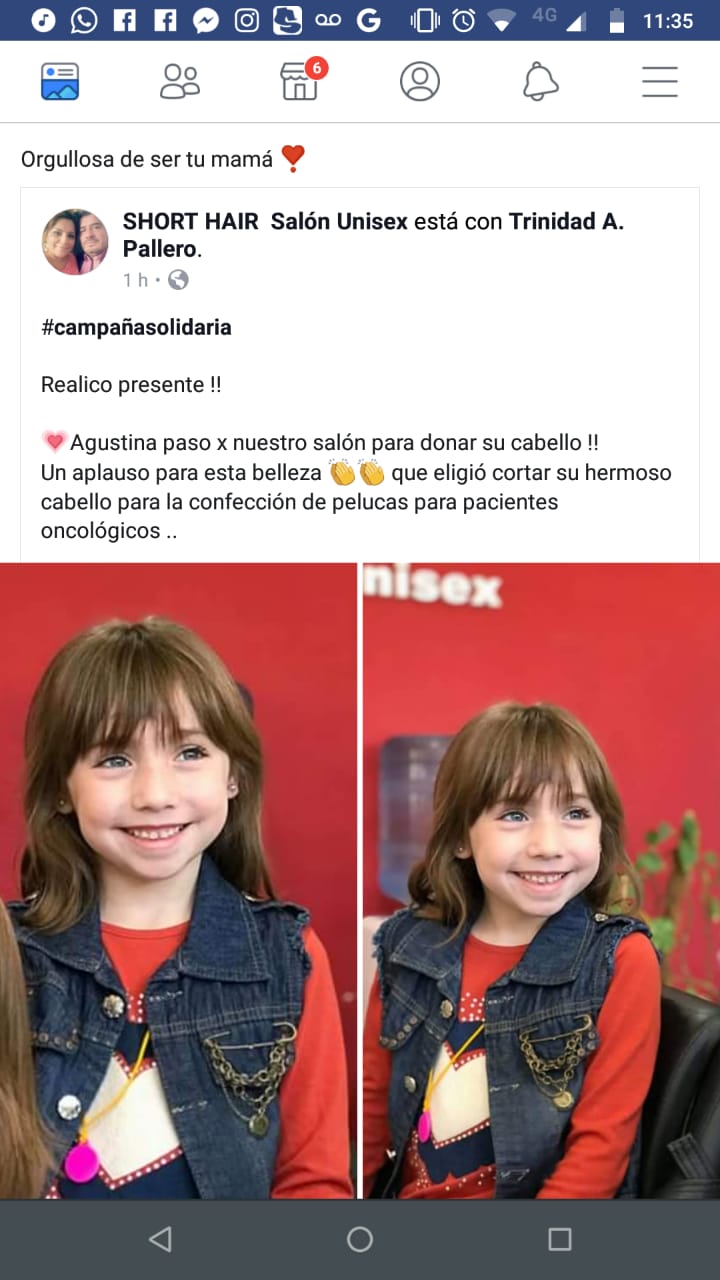Open the hamburger menu icon
This screenshot has height=1280, width=720.
click(660, 81)
